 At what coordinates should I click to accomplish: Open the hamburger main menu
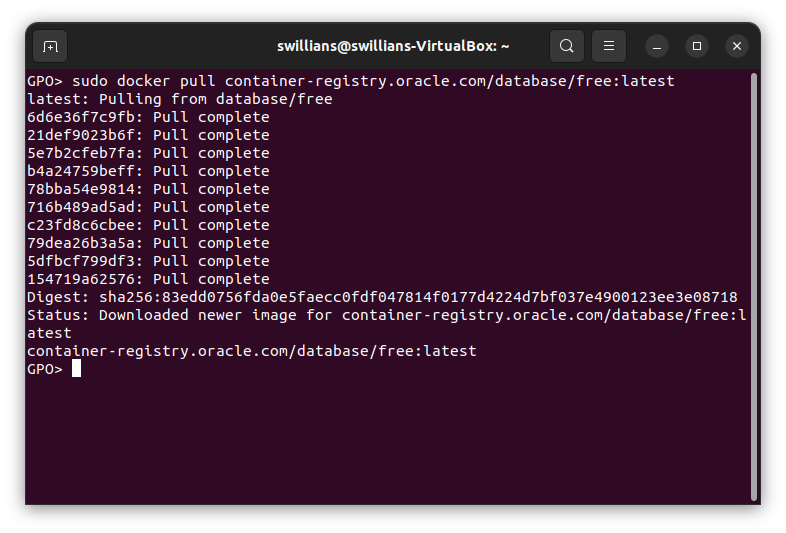click(x=608, y=46)
